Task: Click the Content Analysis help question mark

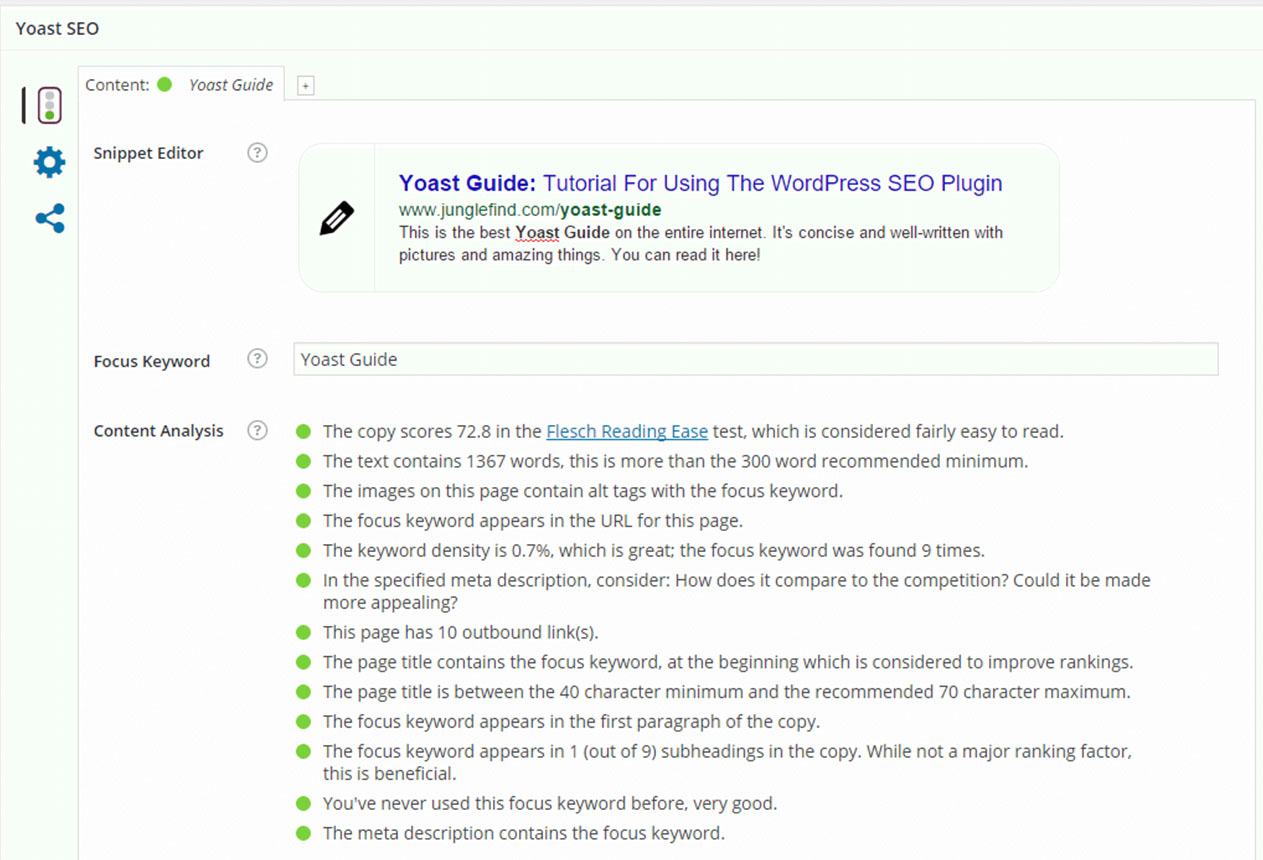Action: (257, 431)
